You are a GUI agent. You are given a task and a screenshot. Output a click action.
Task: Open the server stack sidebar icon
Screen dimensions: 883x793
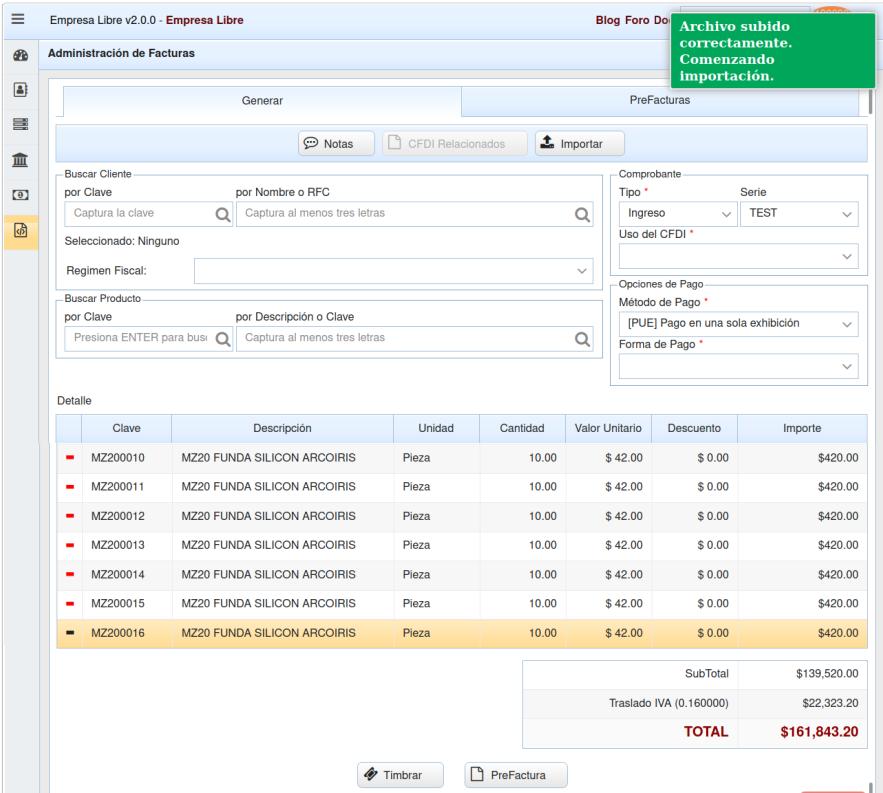click(x=20, y=124)
